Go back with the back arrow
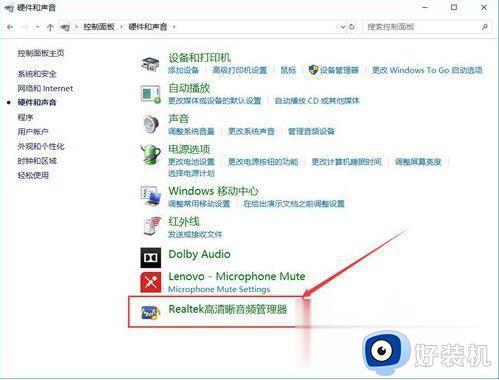 click(10, 27)
